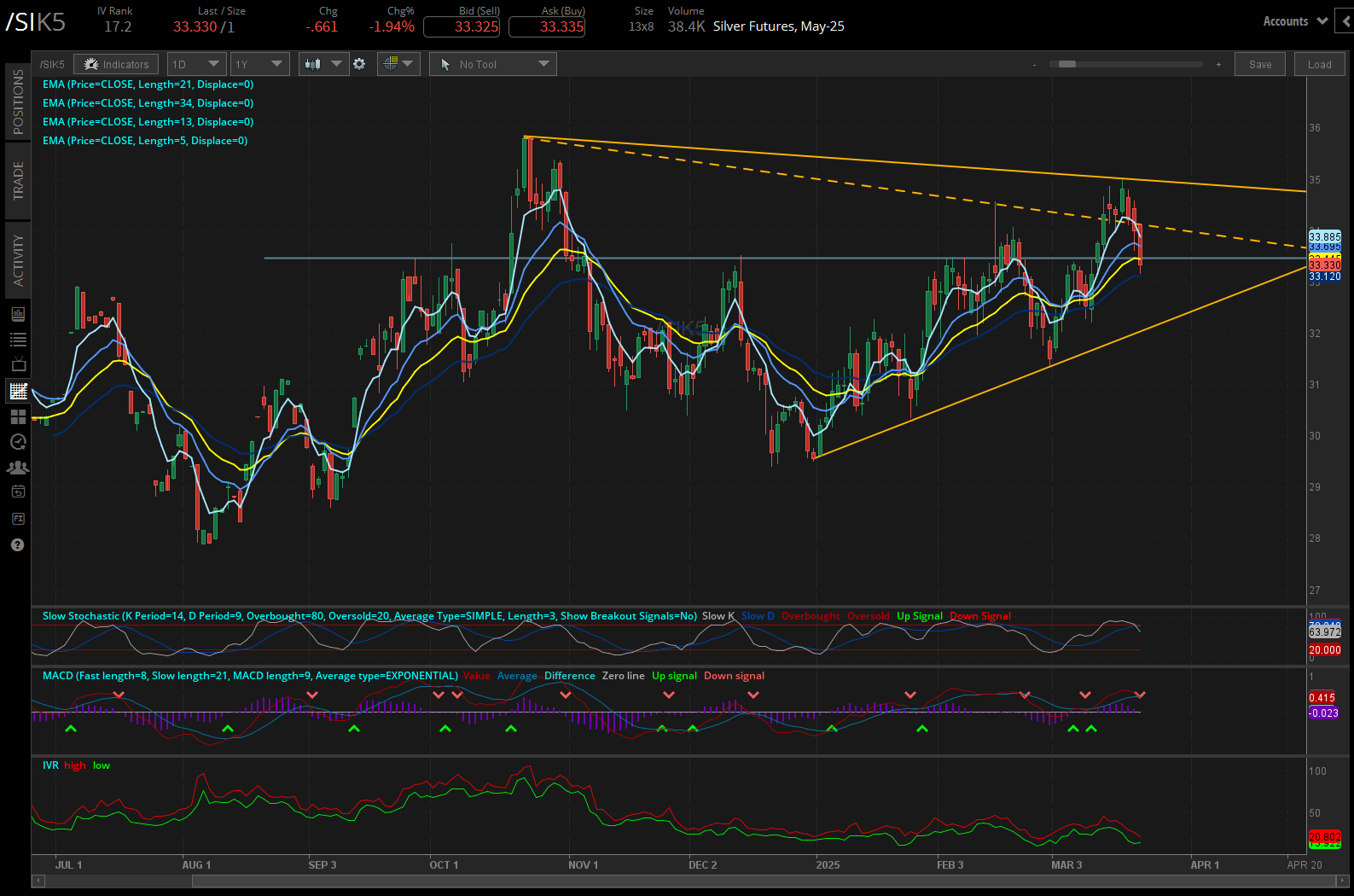The width and height of the screenshot is (1354, 896).
Task: Click the right arrow of horizontal scrollbar
Action: (x=1343, y=881)
